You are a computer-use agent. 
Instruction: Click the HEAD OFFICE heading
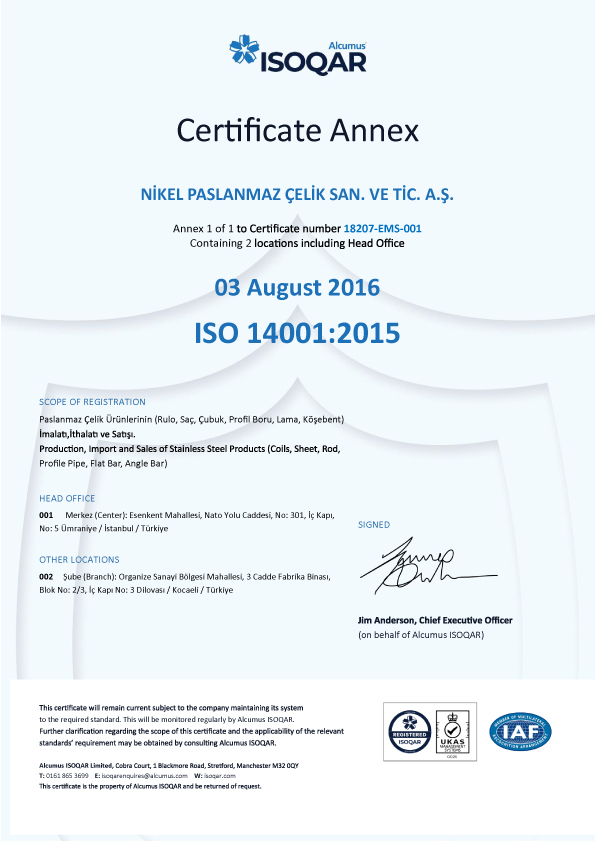[67, 498]
